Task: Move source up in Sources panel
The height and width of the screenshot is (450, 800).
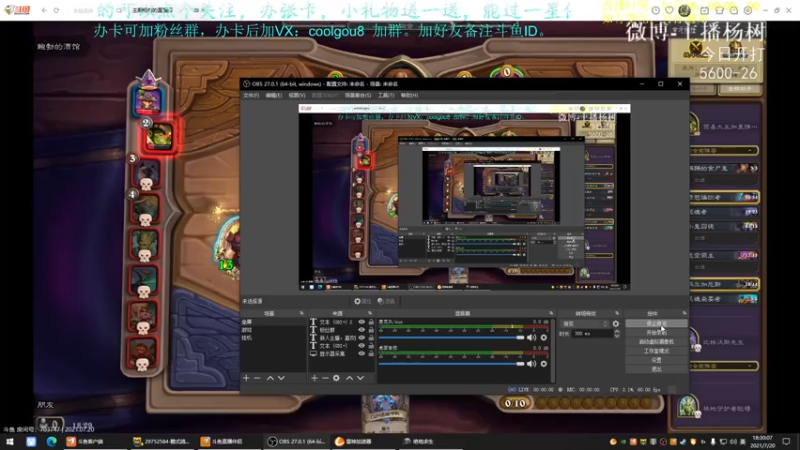Action: pos(349,378)
